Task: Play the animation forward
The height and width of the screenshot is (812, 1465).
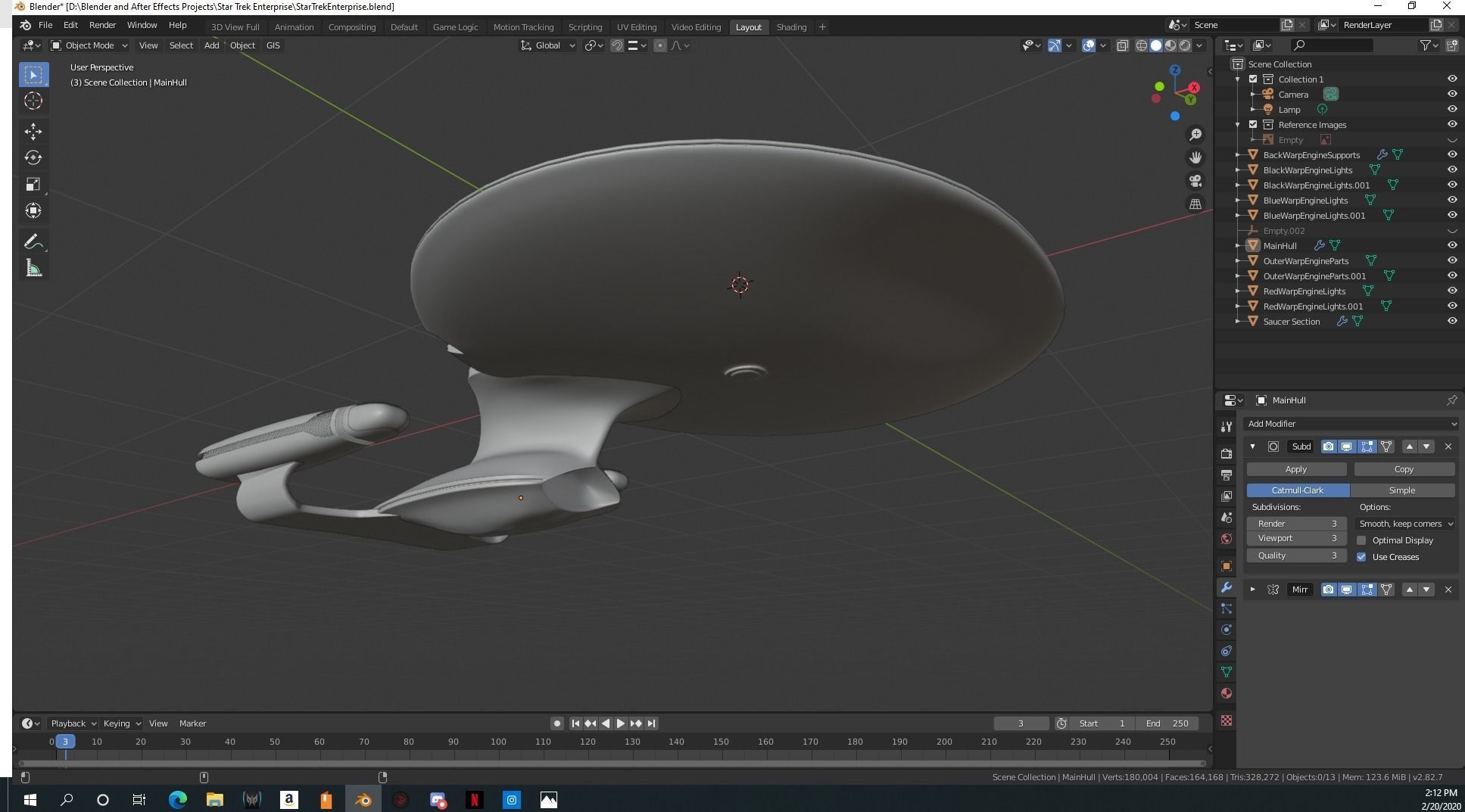Action: [621, 723]
